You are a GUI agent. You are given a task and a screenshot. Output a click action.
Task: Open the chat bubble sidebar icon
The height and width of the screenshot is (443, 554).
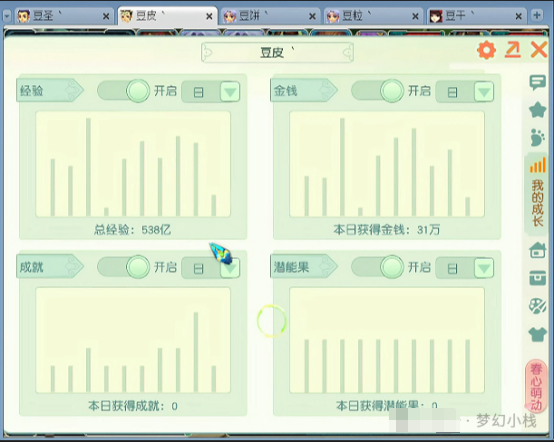(x=537, y=83)
